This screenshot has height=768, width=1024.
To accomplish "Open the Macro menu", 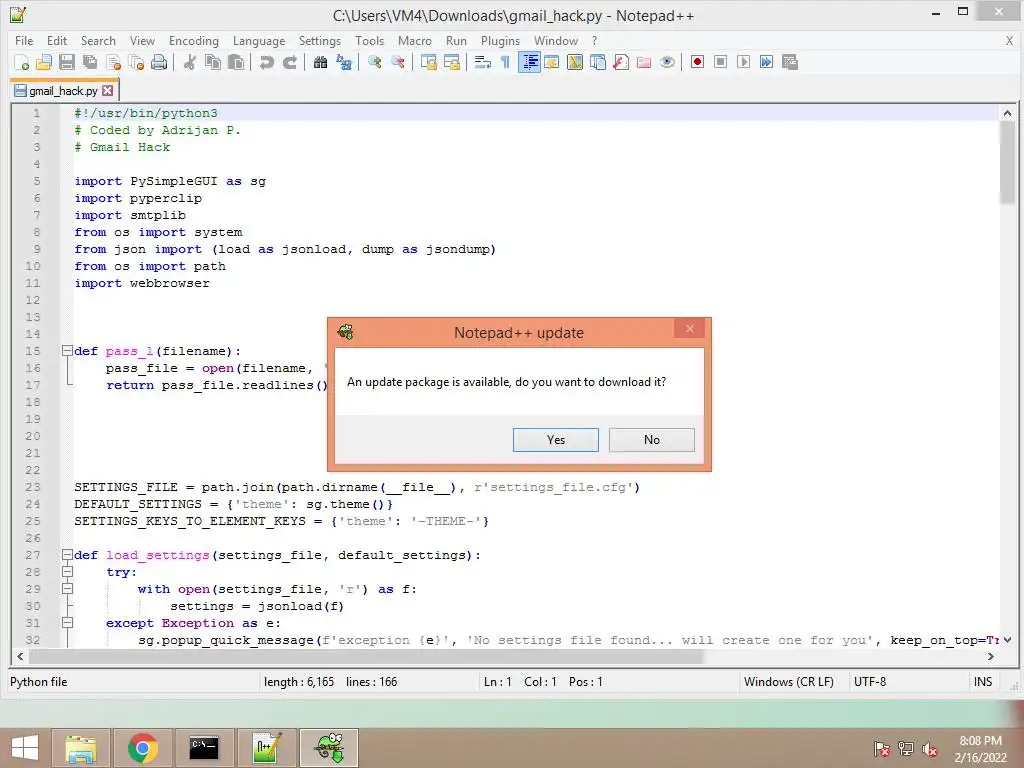I will point(415,40).
